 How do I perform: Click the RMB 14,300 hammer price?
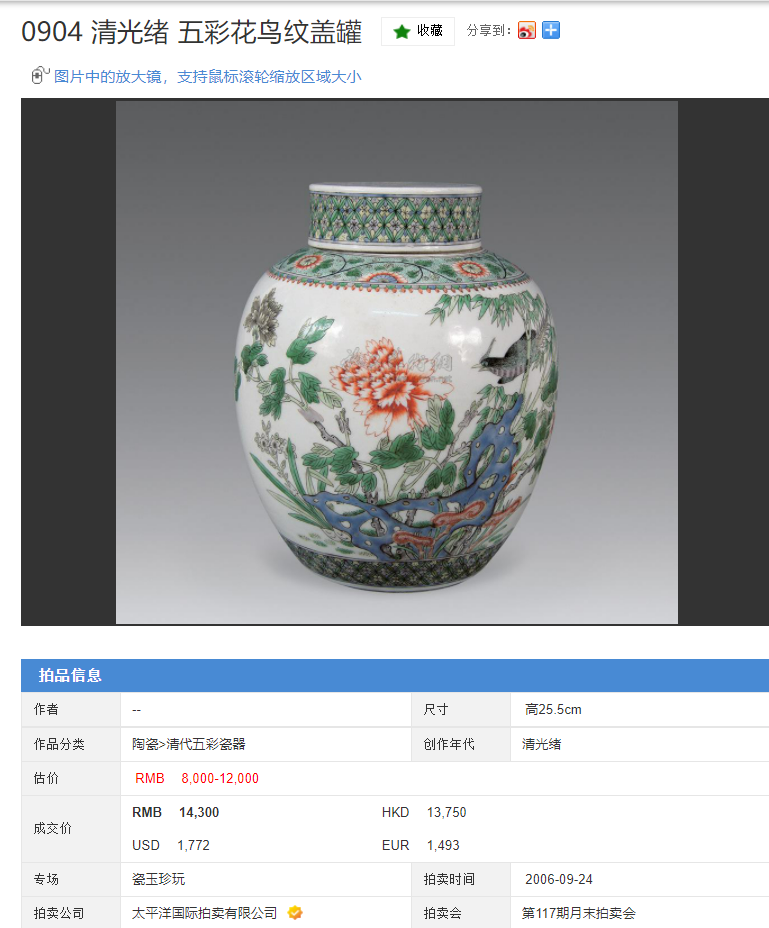(175, 812)
